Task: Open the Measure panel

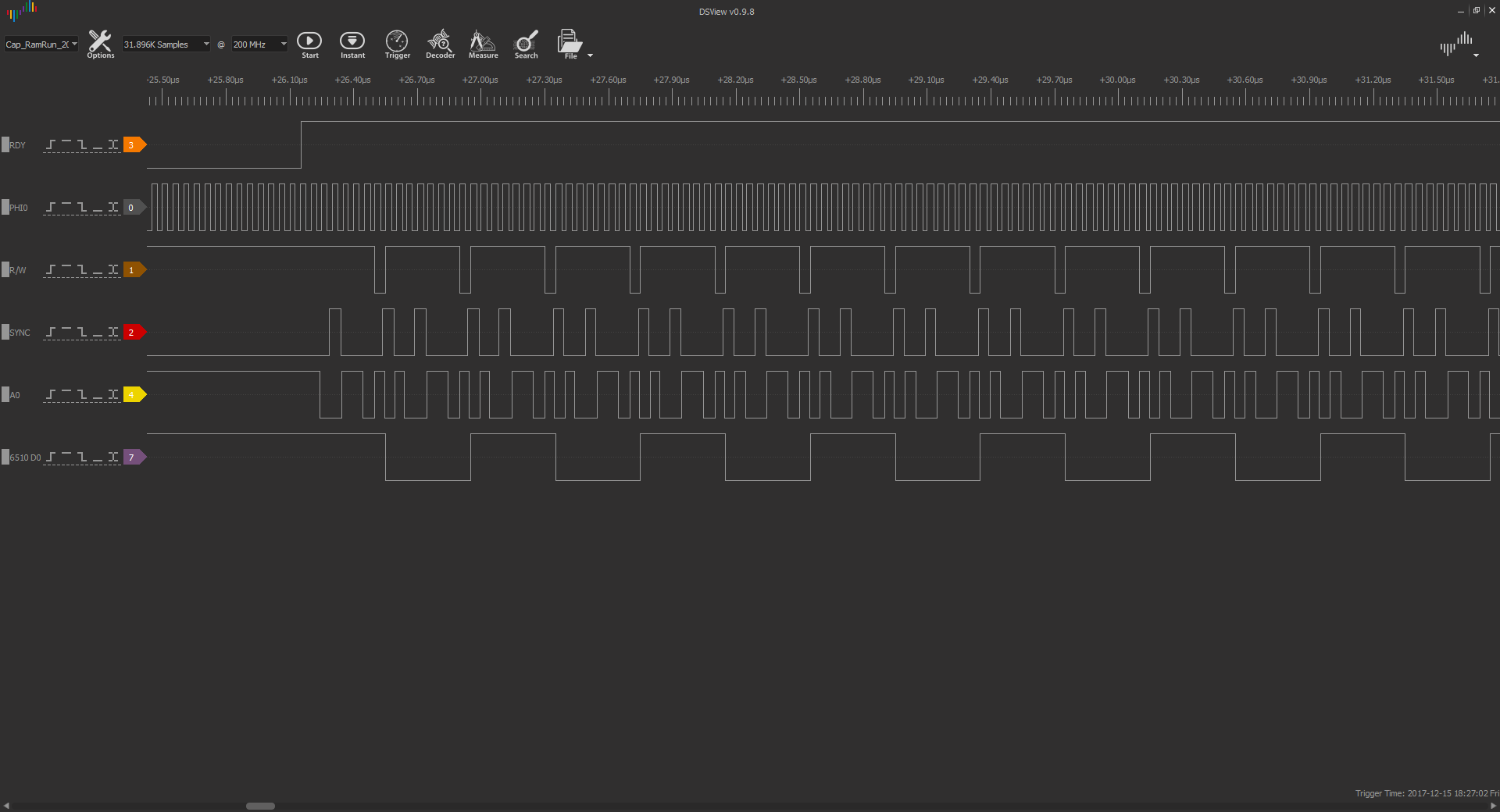Action: point(483,44)
